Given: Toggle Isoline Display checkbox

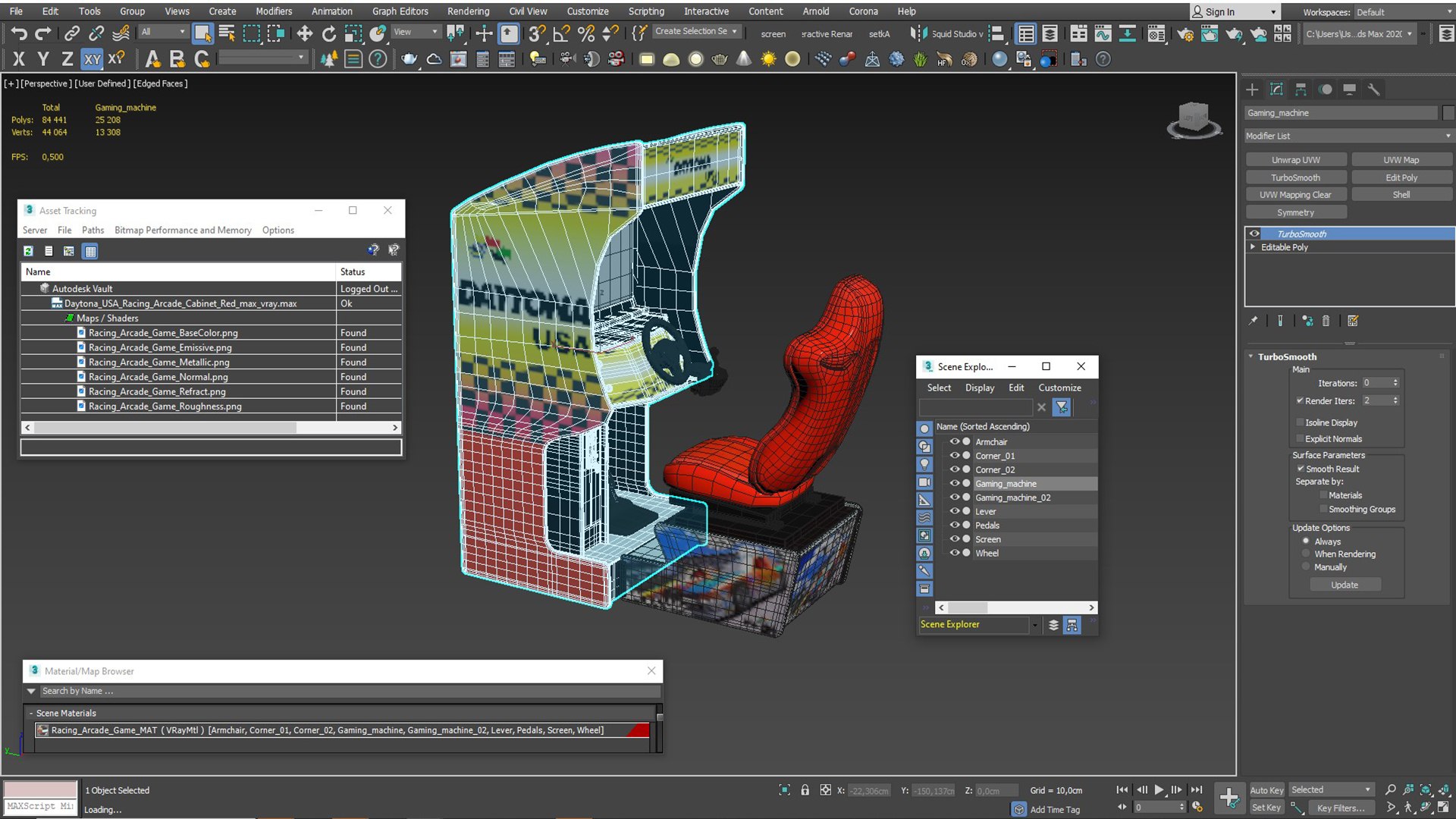Looking at the screenshot, I should click(x=1300, y=422).
